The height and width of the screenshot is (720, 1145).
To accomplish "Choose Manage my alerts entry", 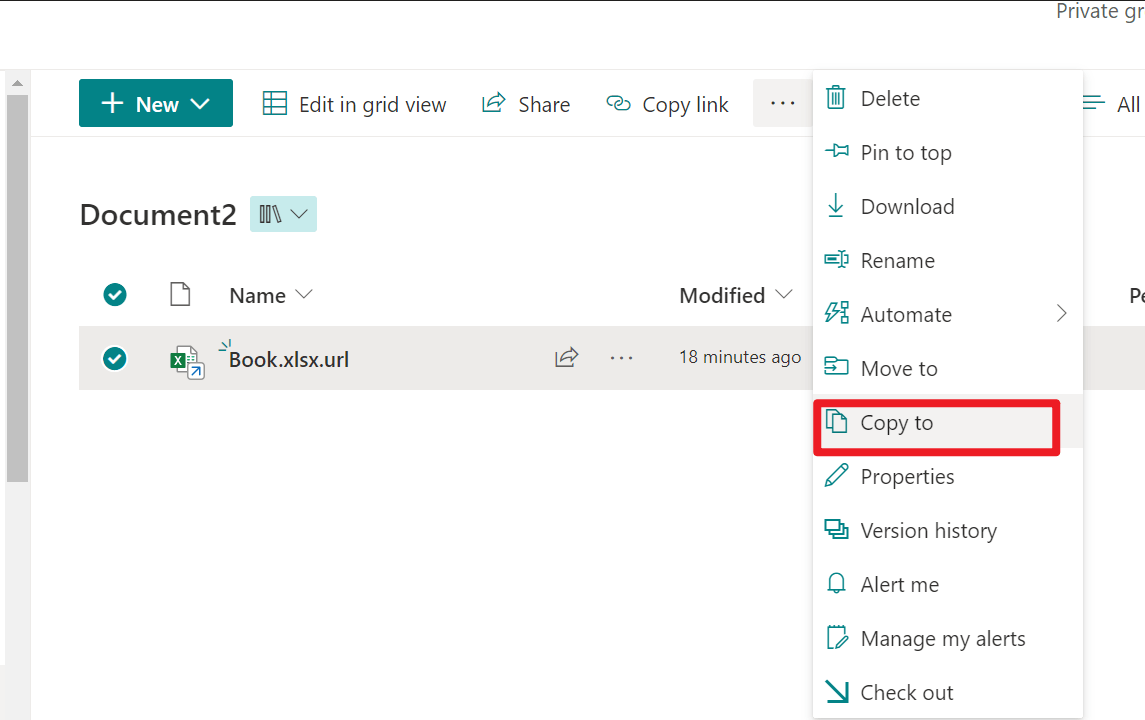I will pos(948,639).
